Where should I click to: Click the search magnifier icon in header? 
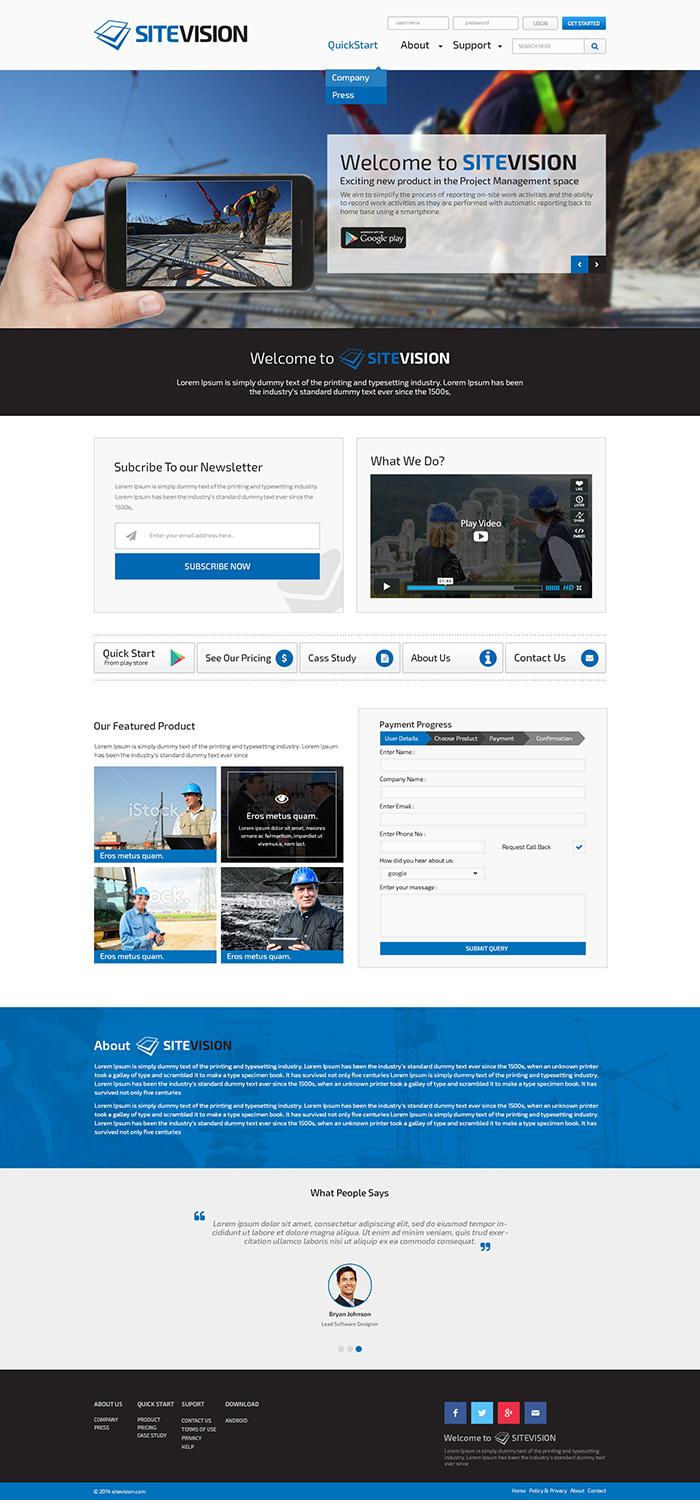click(x=595, y=46)
